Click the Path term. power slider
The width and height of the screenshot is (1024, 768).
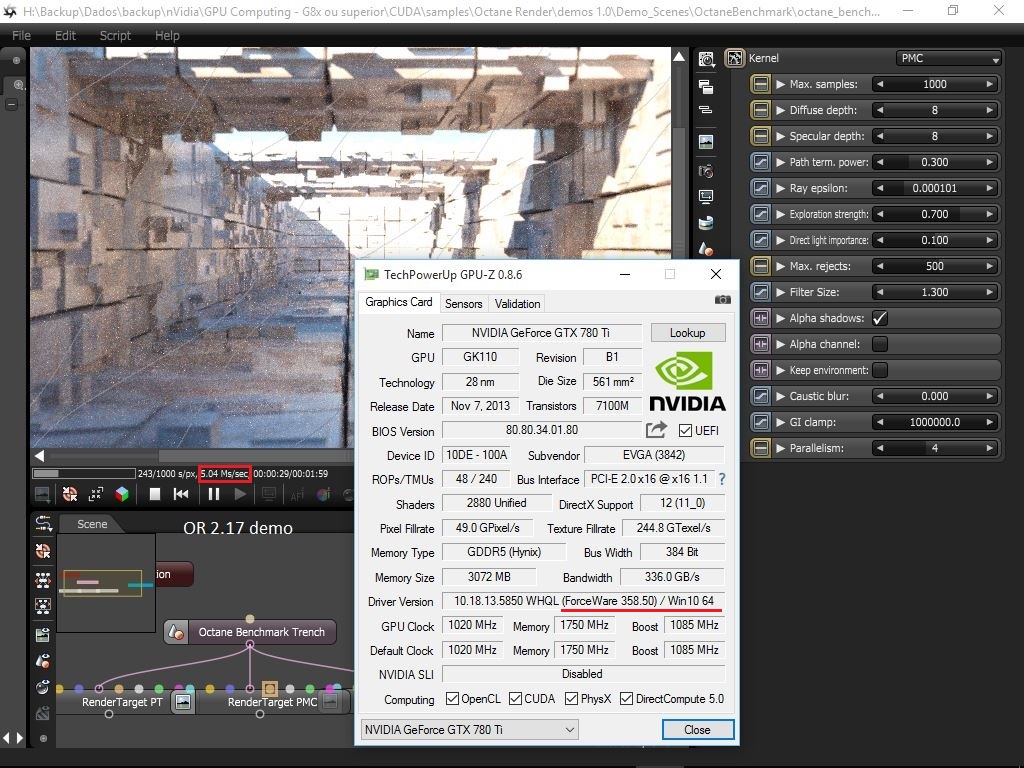tap(935, 162)
